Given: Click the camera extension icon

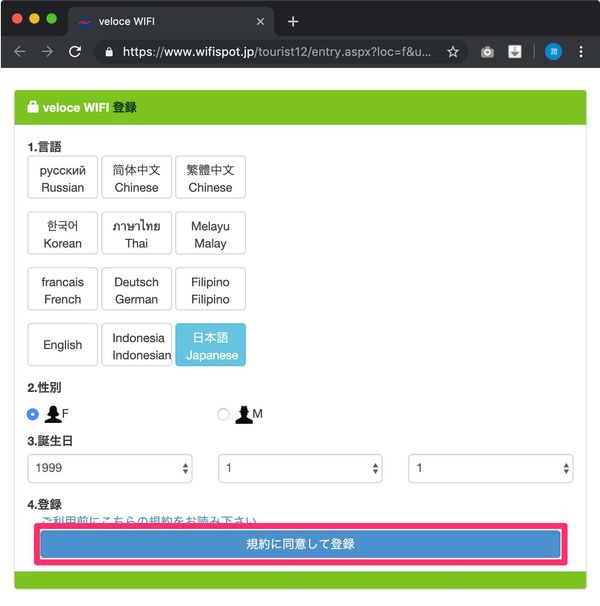Looking at the screenshot, I should [487, 52].
